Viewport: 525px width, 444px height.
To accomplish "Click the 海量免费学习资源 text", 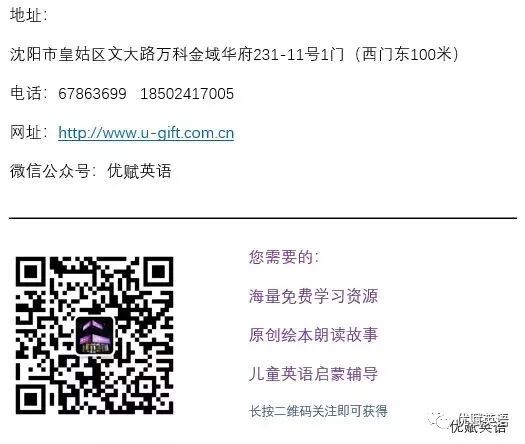I will coord(313,296).
